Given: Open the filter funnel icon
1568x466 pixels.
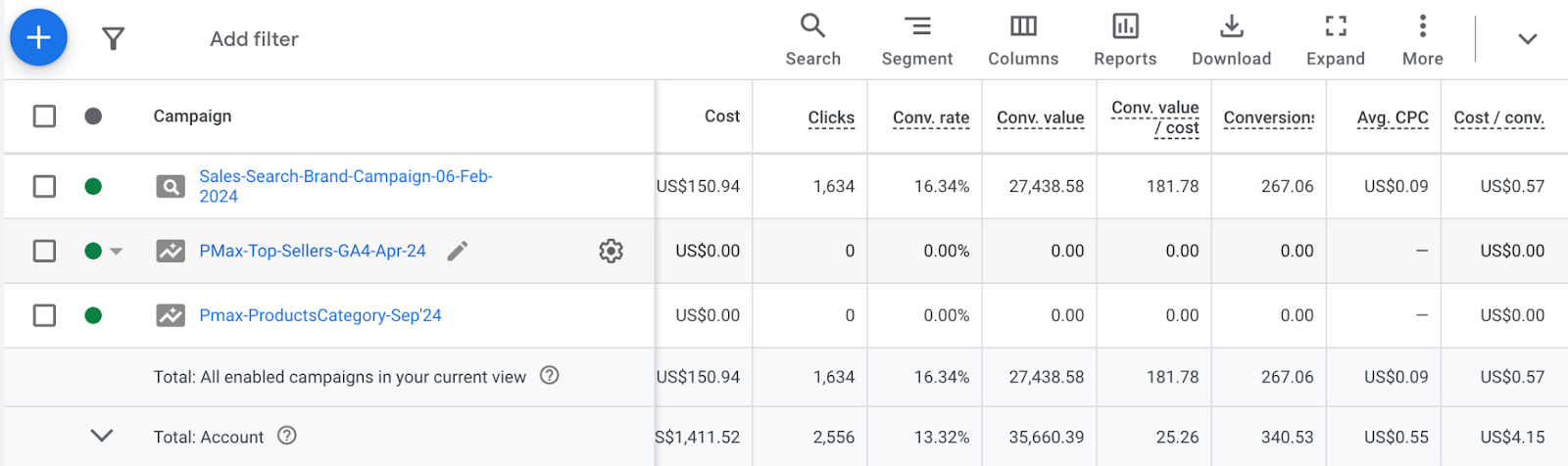Looking at the screenshot, I should click(114, 39).
